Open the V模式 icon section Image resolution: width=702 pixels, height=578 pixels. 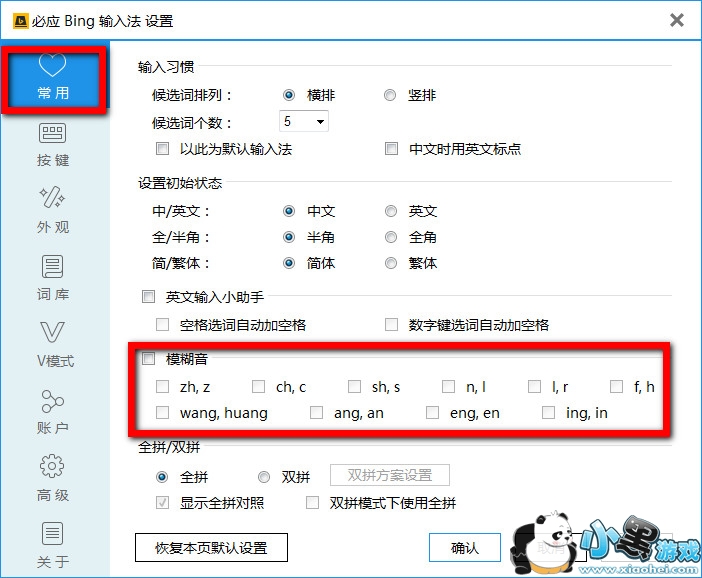pyautogui.click(x=53, y=345)
